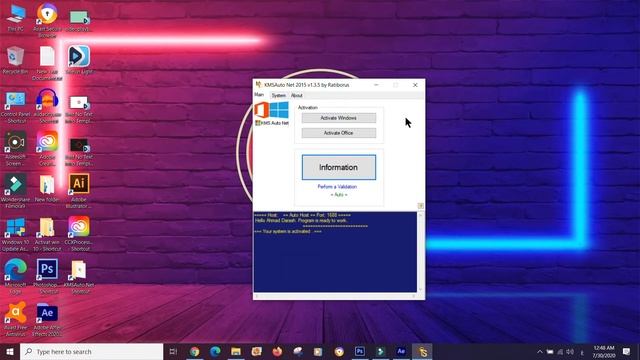640x360 pixels.
Task: Select the Aiseesoft Screen Recorder desktop icon
Action: tap(16, 149)
